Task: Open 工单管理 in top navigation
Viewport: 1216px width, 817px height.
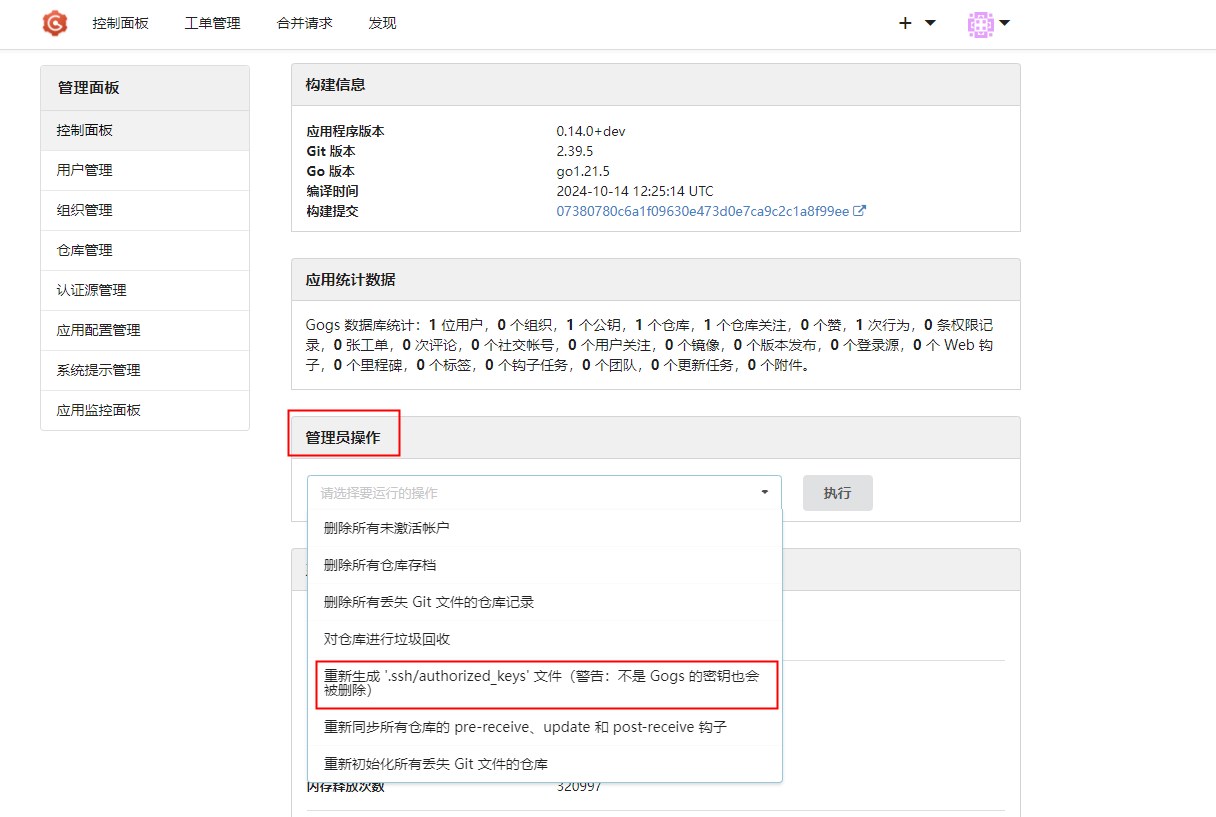Action: 212,23
